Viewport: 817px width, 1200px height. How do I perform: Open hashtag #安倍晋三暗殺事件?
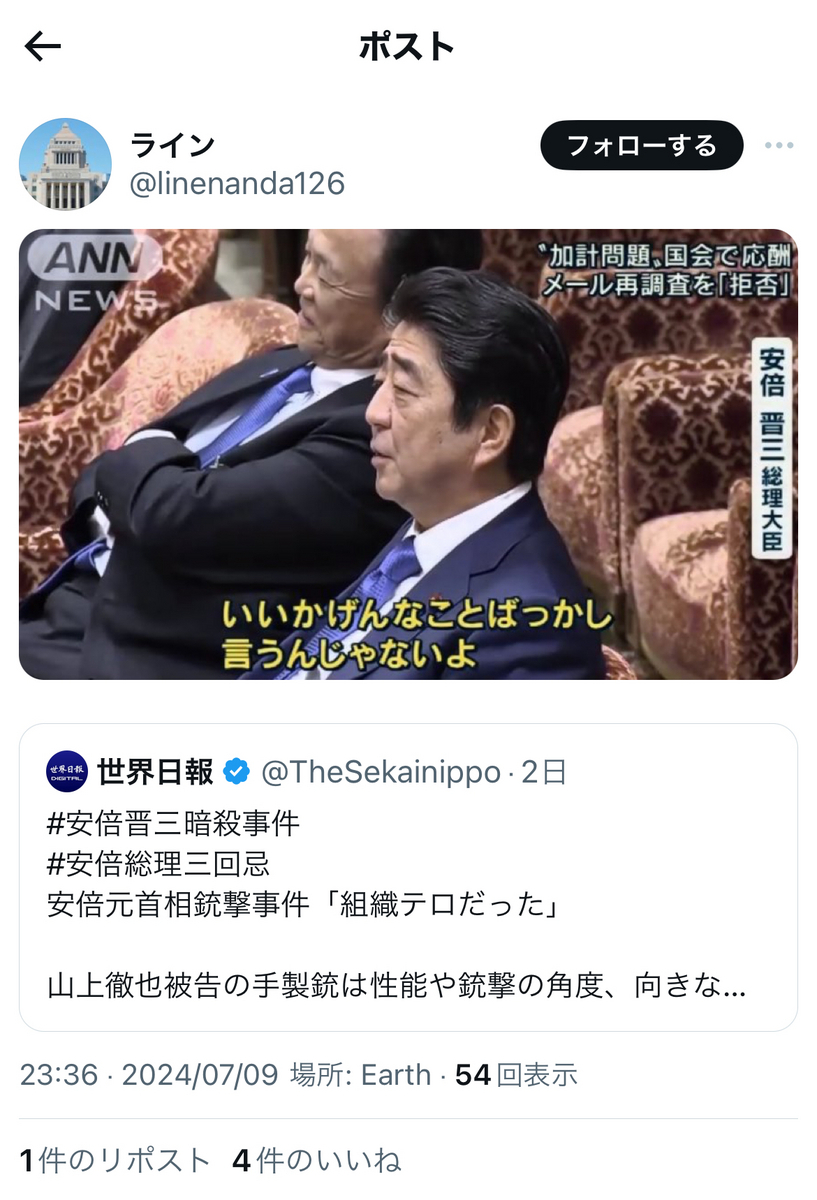click(173, 824)
